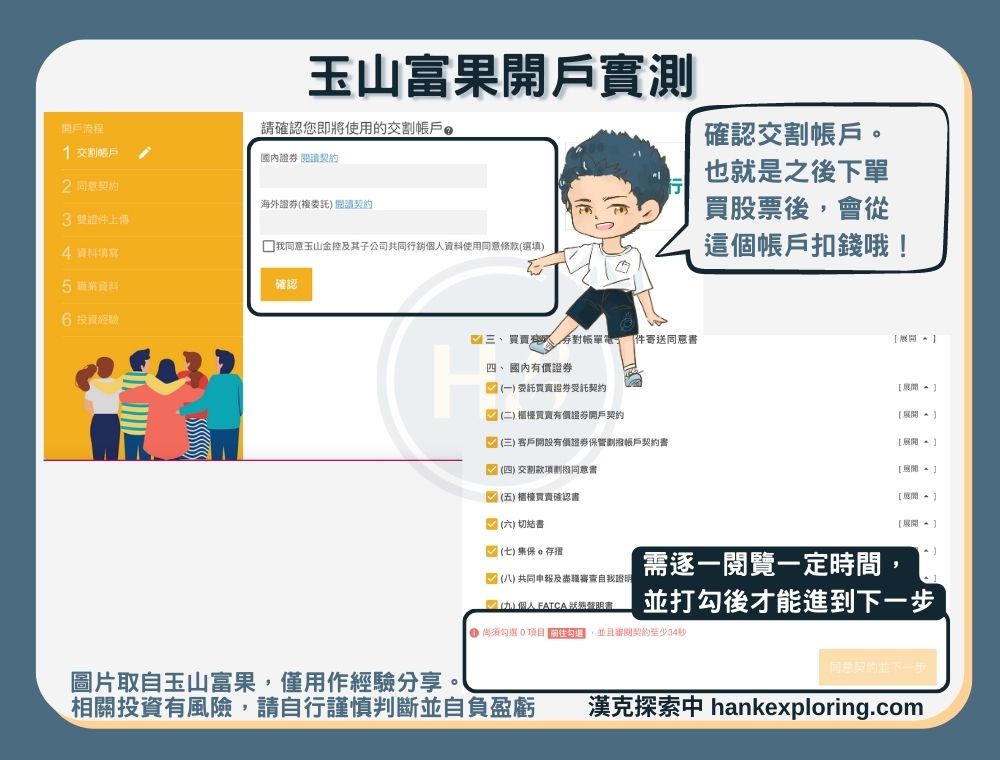The width and height of the screenshot is (1000, 760).
Task: Select step 5 職業資料
Action: point(90,286)
